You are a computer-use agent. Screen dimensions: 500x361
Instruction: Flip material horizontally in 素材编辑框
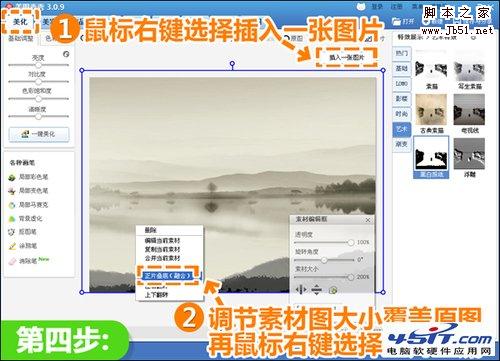click(301, 290)
